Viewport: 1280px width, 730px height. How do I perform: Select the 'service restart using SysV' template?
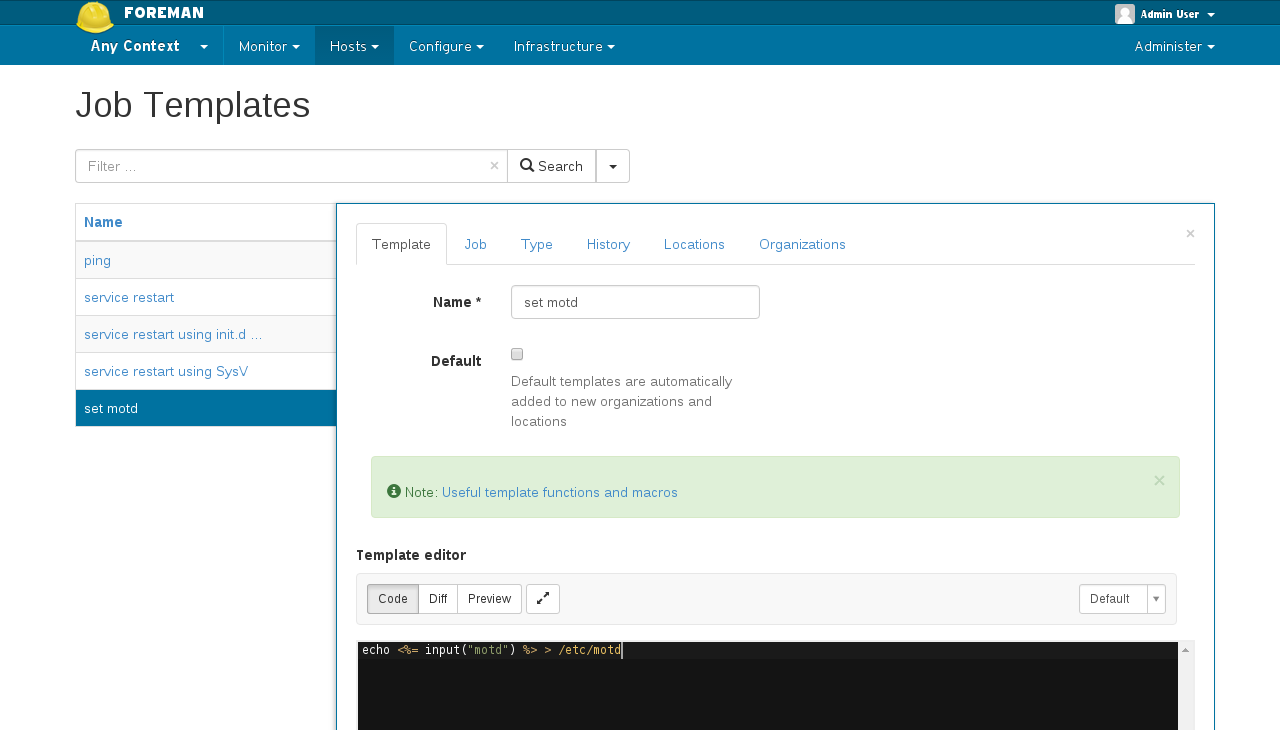pyautogui.click(x=166, y=371)
